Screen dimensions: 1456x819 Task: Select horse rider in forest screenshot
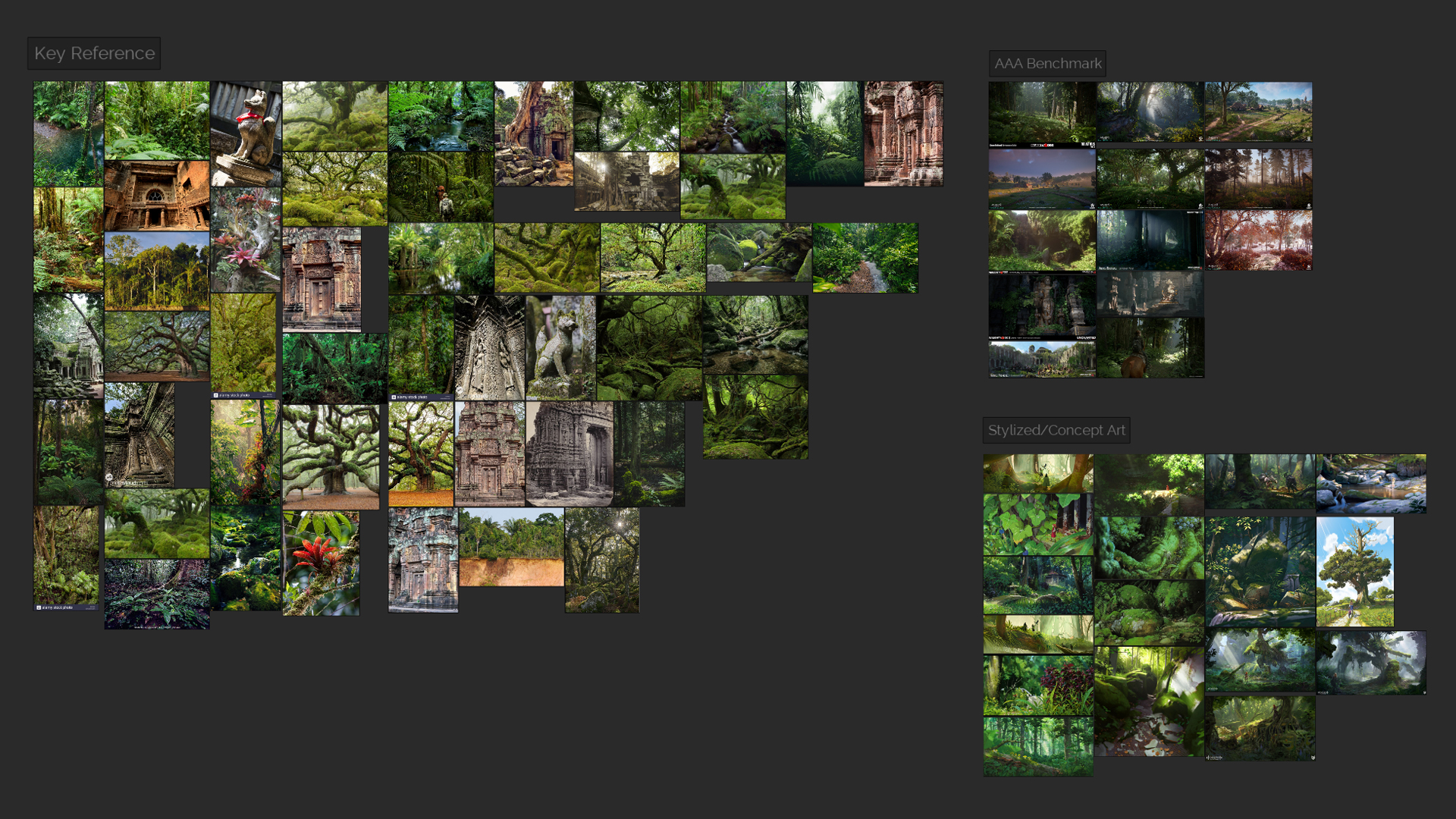point(1150,348)
